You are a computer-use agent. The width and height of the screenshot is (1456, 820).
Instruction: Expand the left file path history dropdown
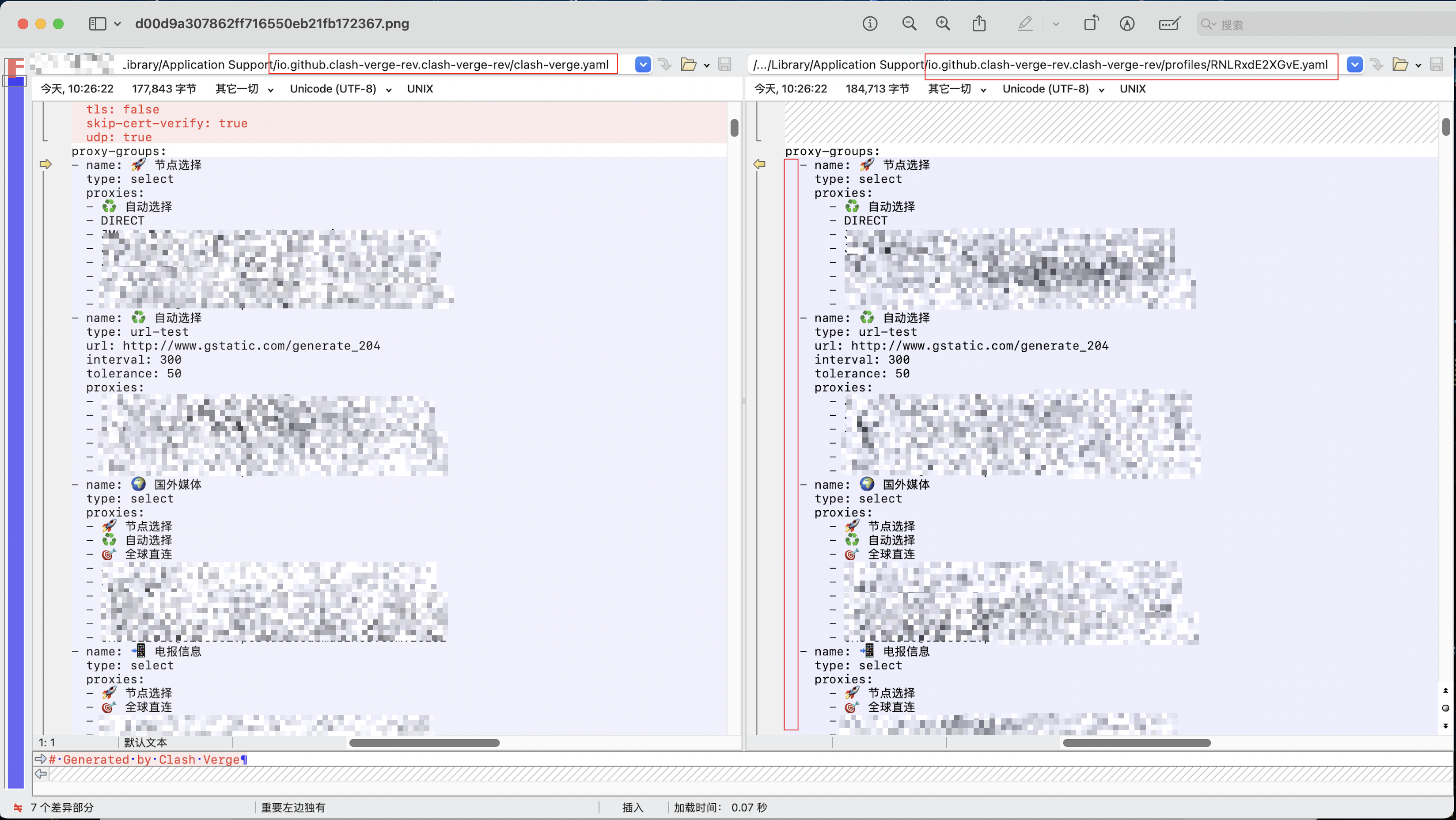tap(643, 65)
